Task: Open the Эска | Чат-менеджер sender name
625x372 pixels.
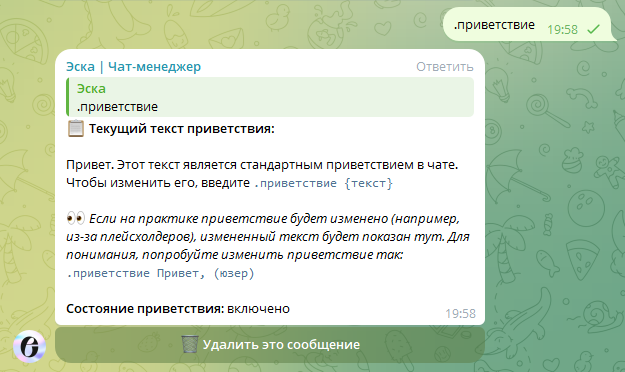Action: tap(134, 67)
